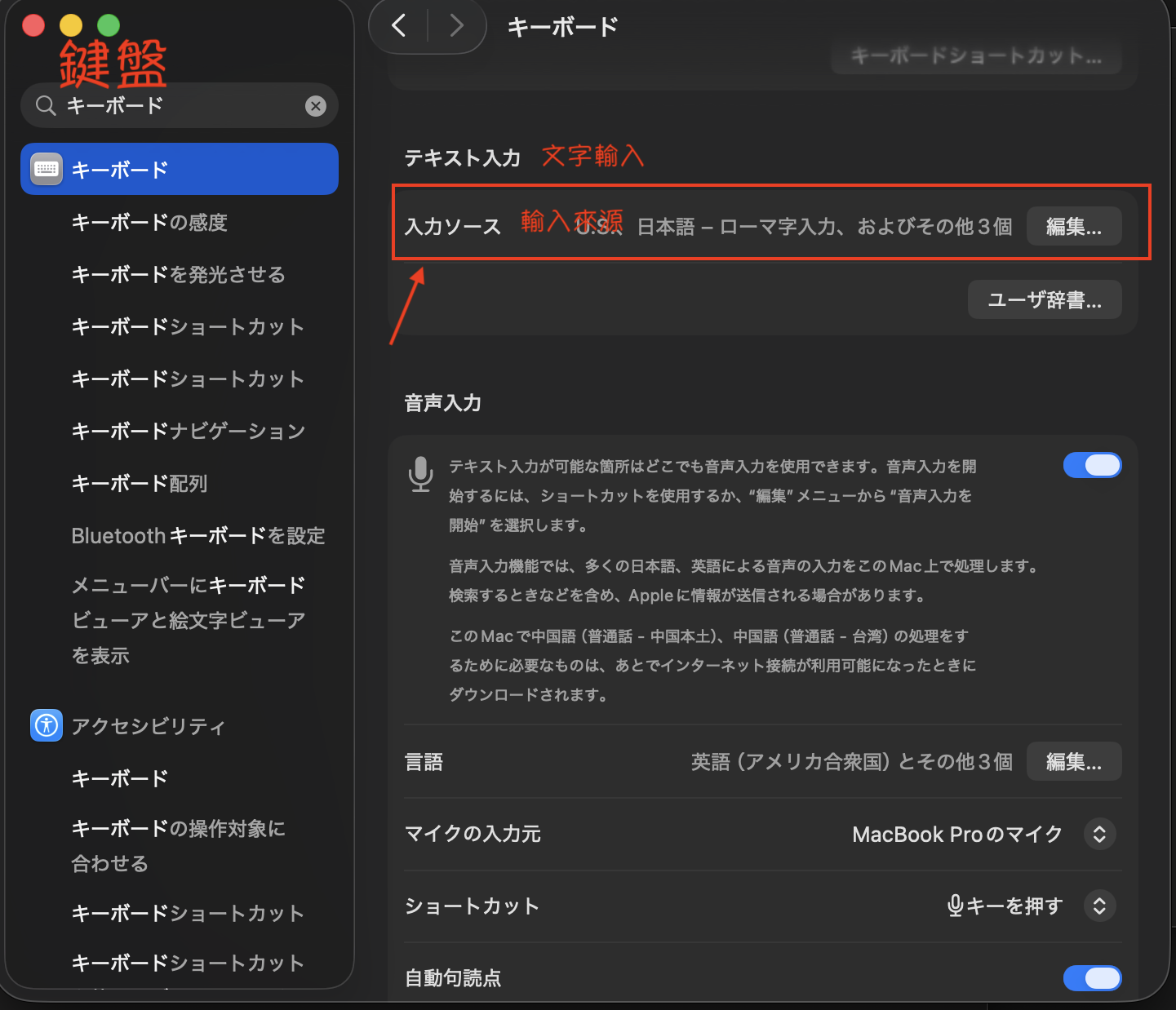1176x1010 pixels.
Task: Clear the search field with the X icon
Action: (316, 105)
